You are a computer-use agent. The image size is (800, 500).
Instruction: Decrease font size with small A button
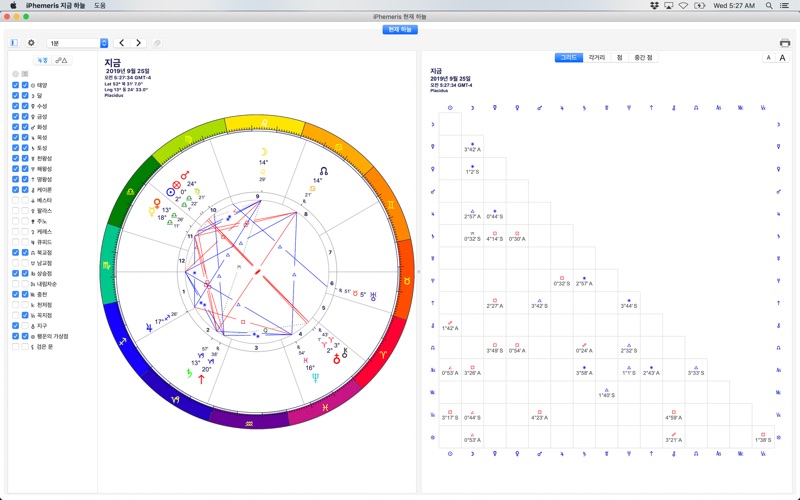[x=768, y=58]
